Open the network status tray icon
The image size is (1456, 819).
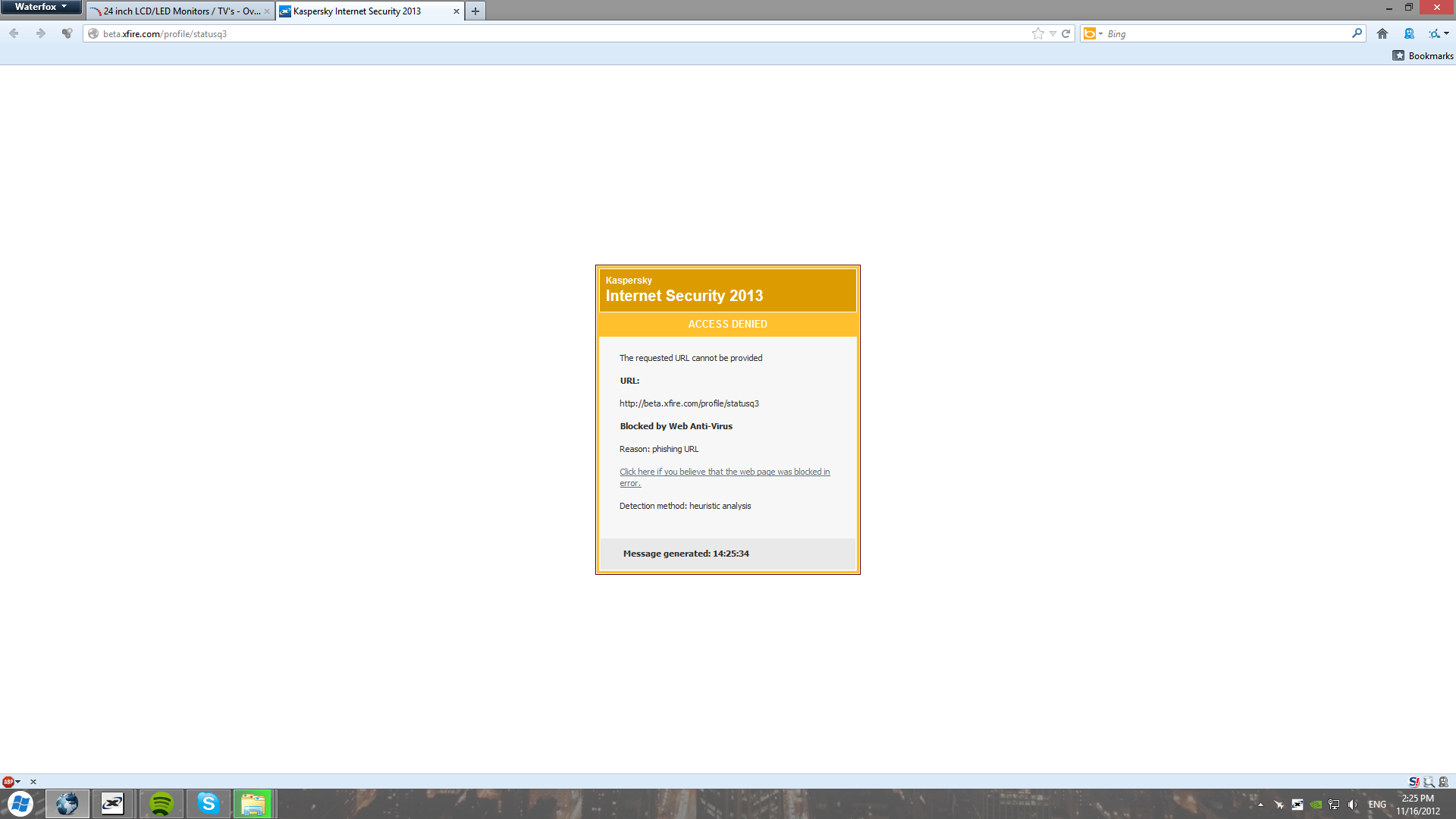click(x=1334, y=805)
